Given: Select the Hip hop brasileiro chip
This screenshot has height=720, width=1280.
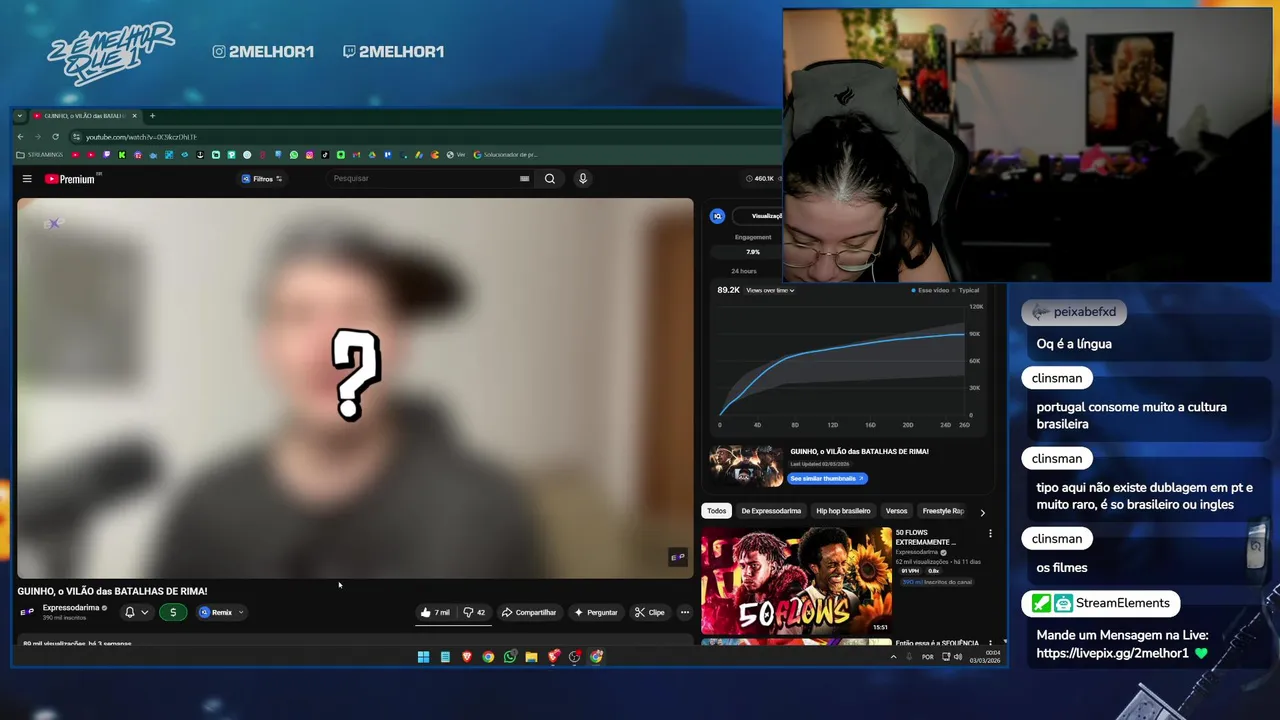Looking at the screenshot, I should pyautogui.click(x=843, y=511).
